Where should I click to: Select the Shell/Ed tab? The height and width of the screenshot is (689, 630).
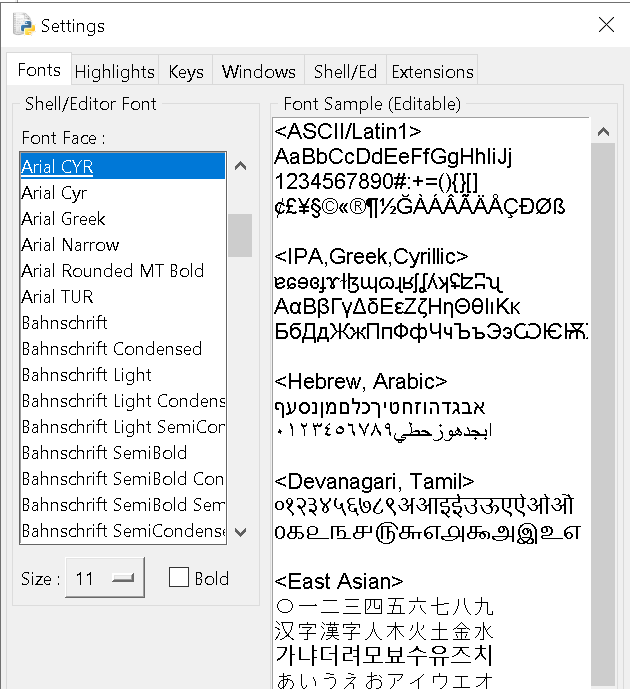tap(345, 72)
